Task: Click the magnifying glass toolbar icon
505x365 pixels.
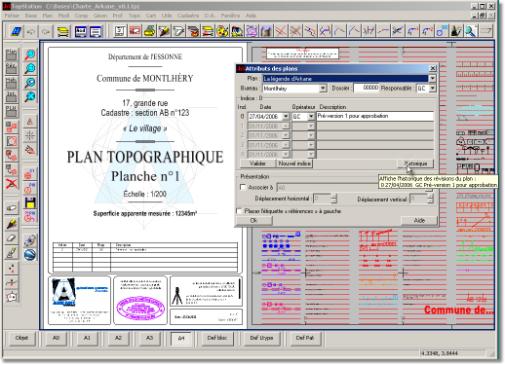Action: click(471, 31)
